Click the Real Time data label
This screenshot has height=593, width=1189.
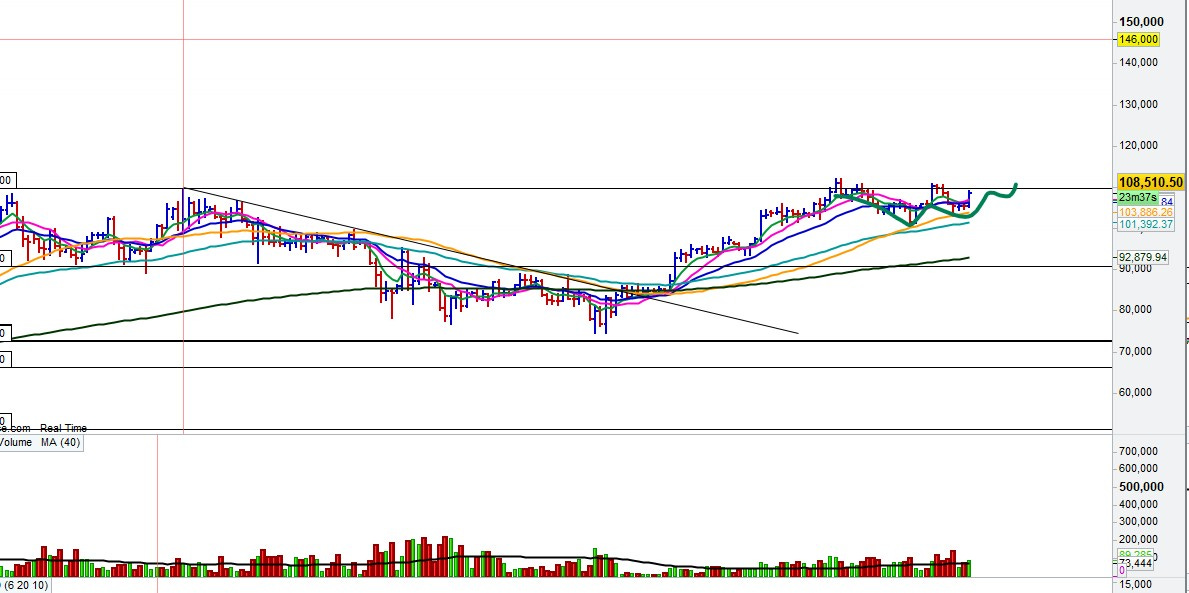64,429
